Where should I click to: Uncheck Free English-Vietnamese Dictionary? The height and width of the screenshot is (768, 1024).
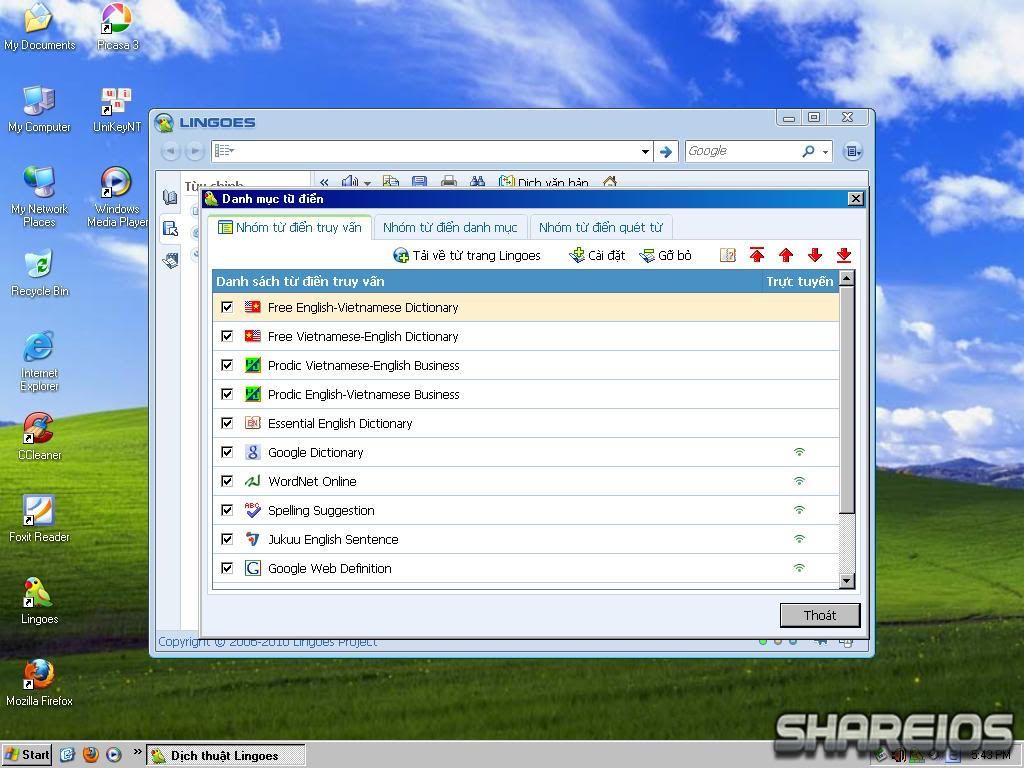(227, 307)
